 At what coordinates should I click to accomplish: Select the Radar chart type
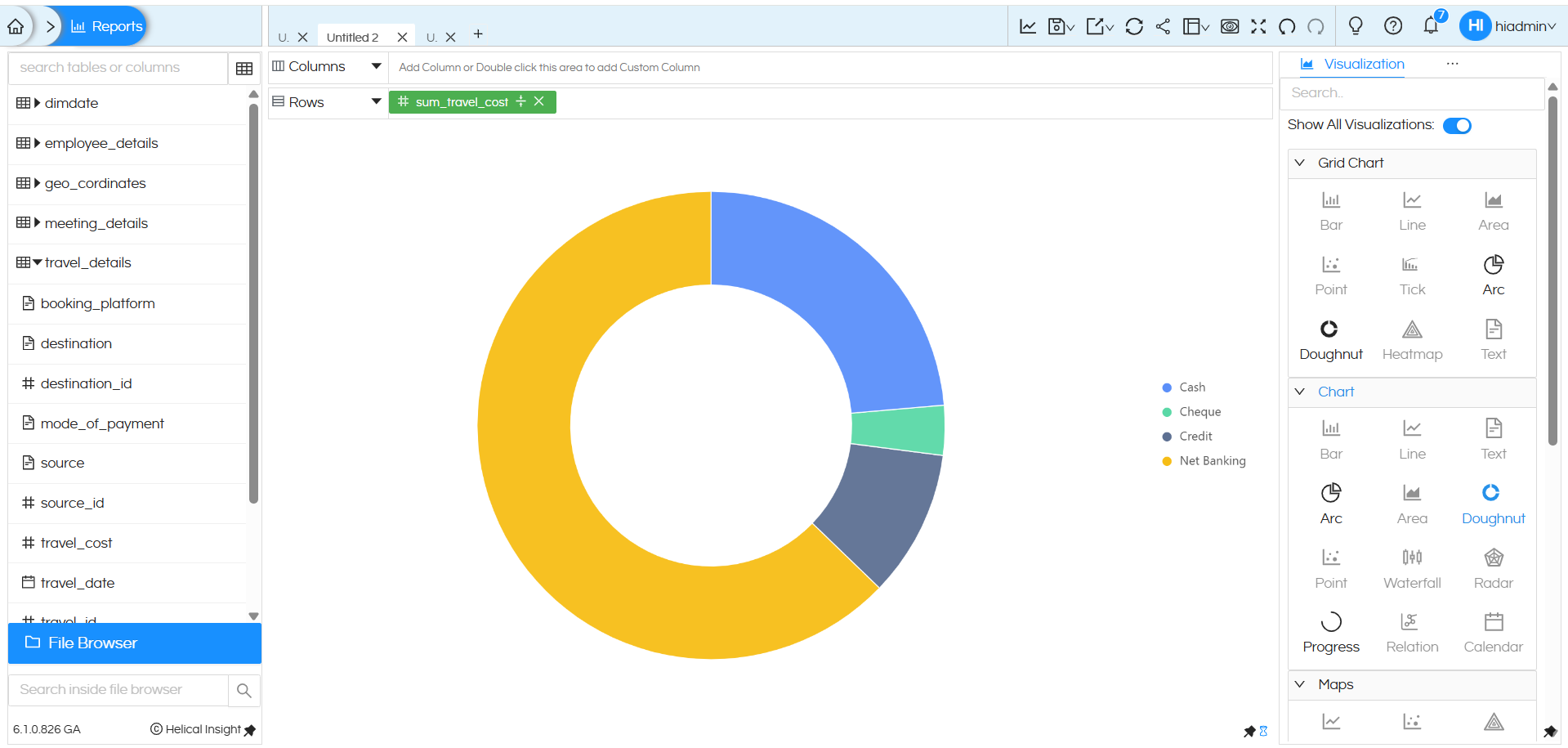pyautogui.click(x=1492, y=567)
